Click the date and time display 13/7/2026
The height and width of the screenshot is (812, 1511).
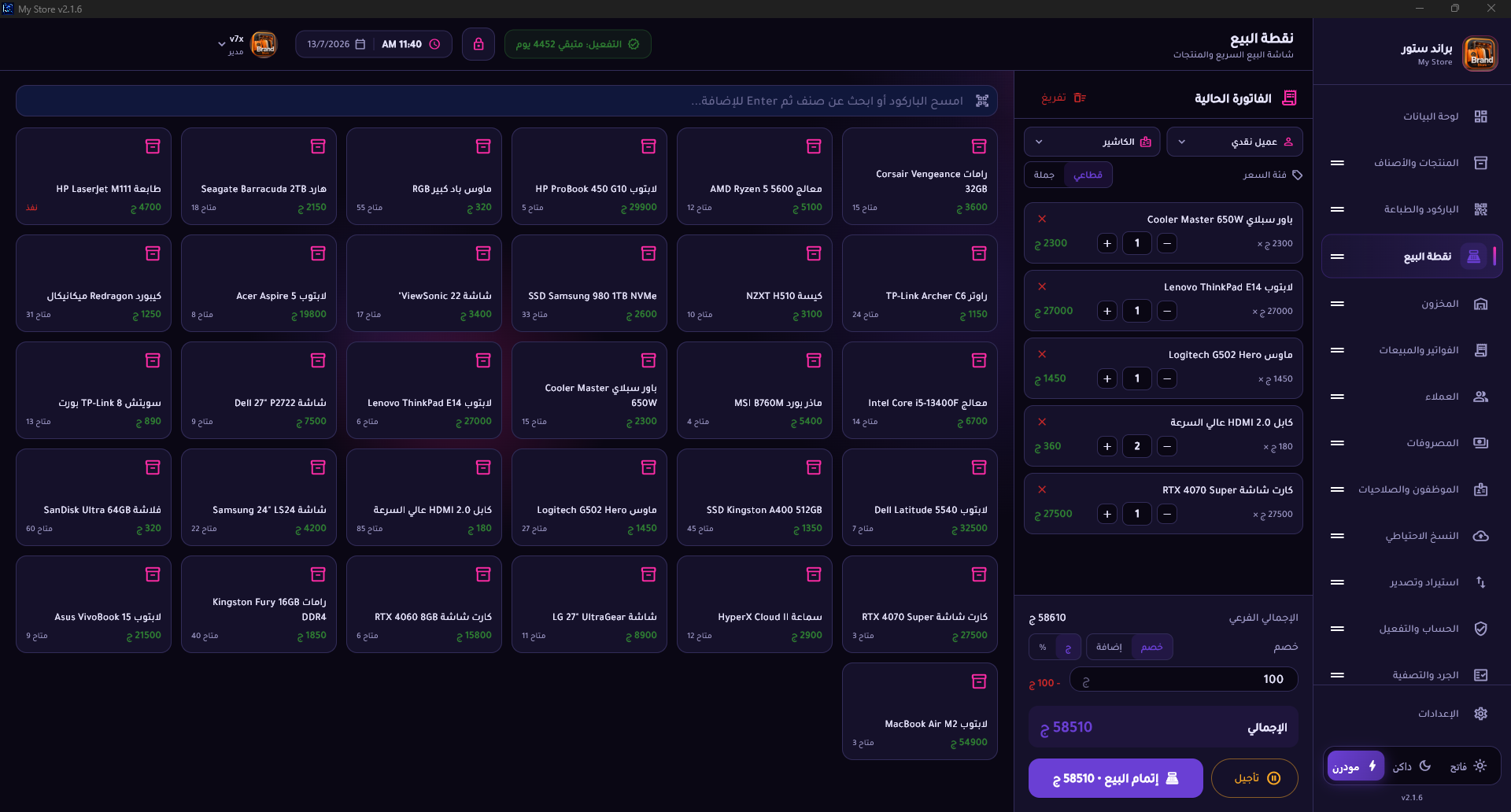[374, 44]
